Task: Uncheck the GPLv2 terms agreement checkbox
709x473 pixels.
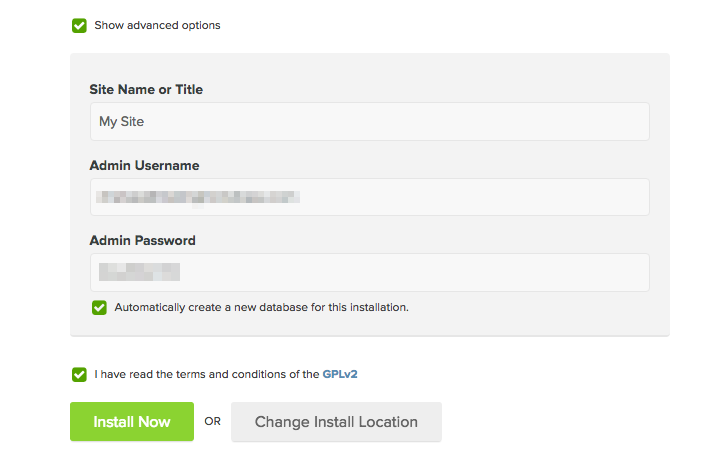Action: click(79, 374)
